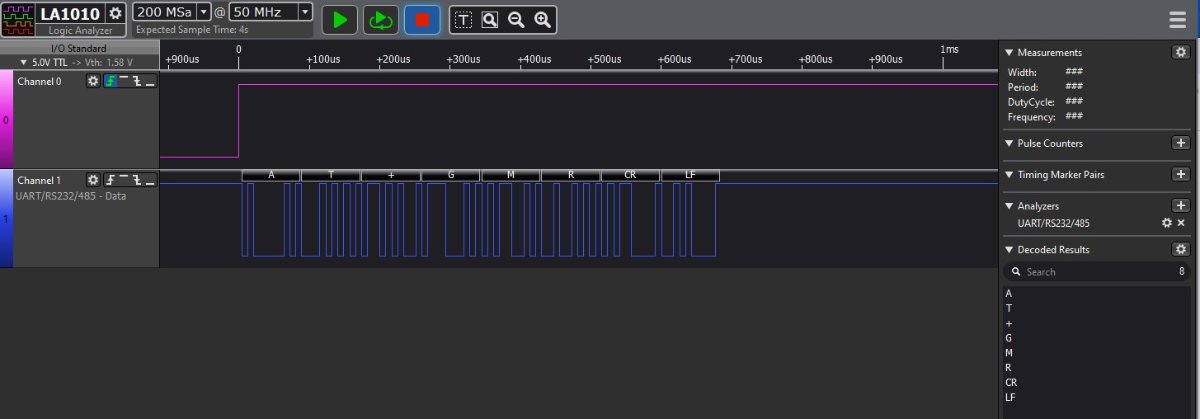Zoom out the waveform view

(x=516, y=19)
